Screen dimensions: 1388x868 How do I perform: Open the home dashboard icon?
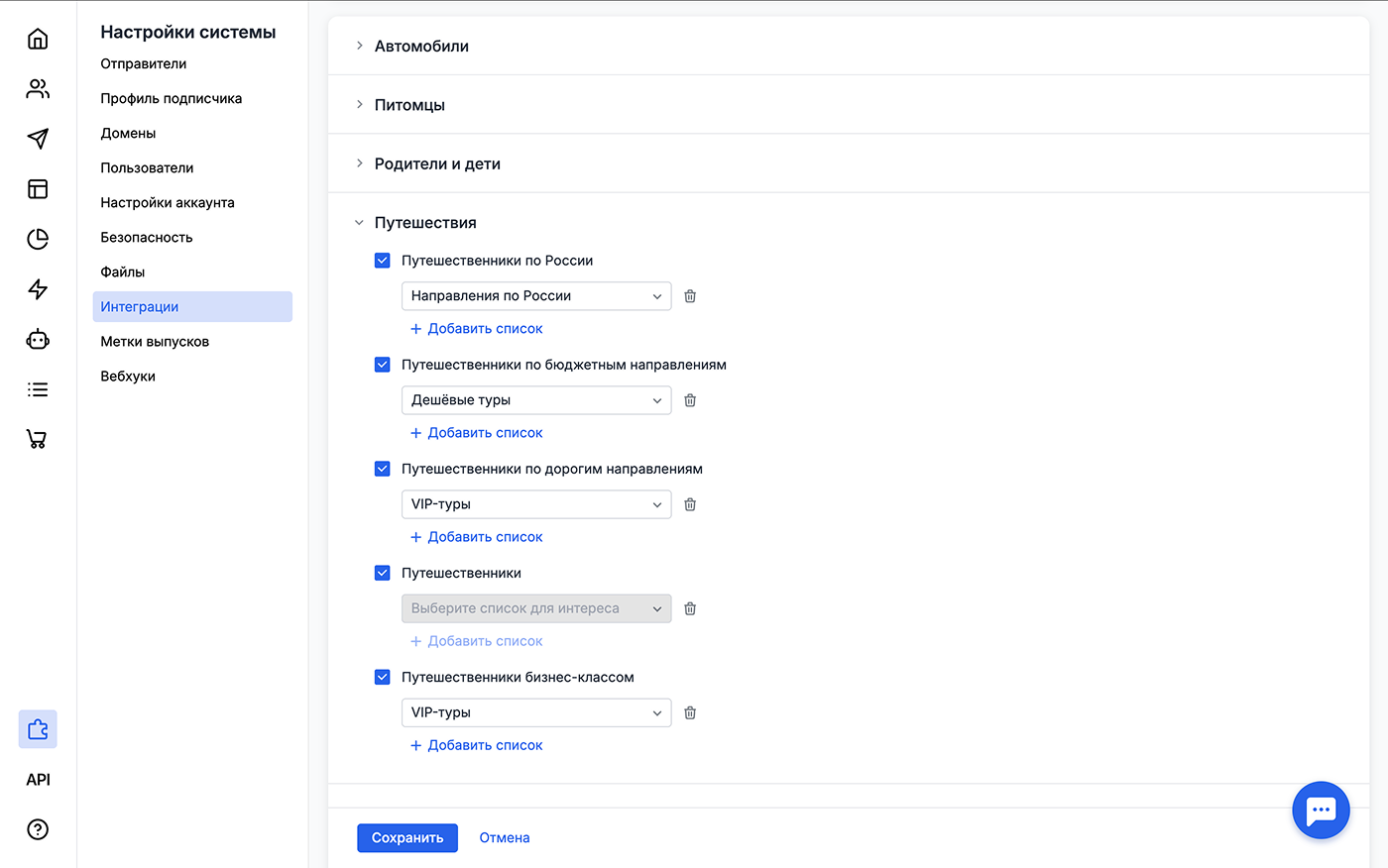37,38
